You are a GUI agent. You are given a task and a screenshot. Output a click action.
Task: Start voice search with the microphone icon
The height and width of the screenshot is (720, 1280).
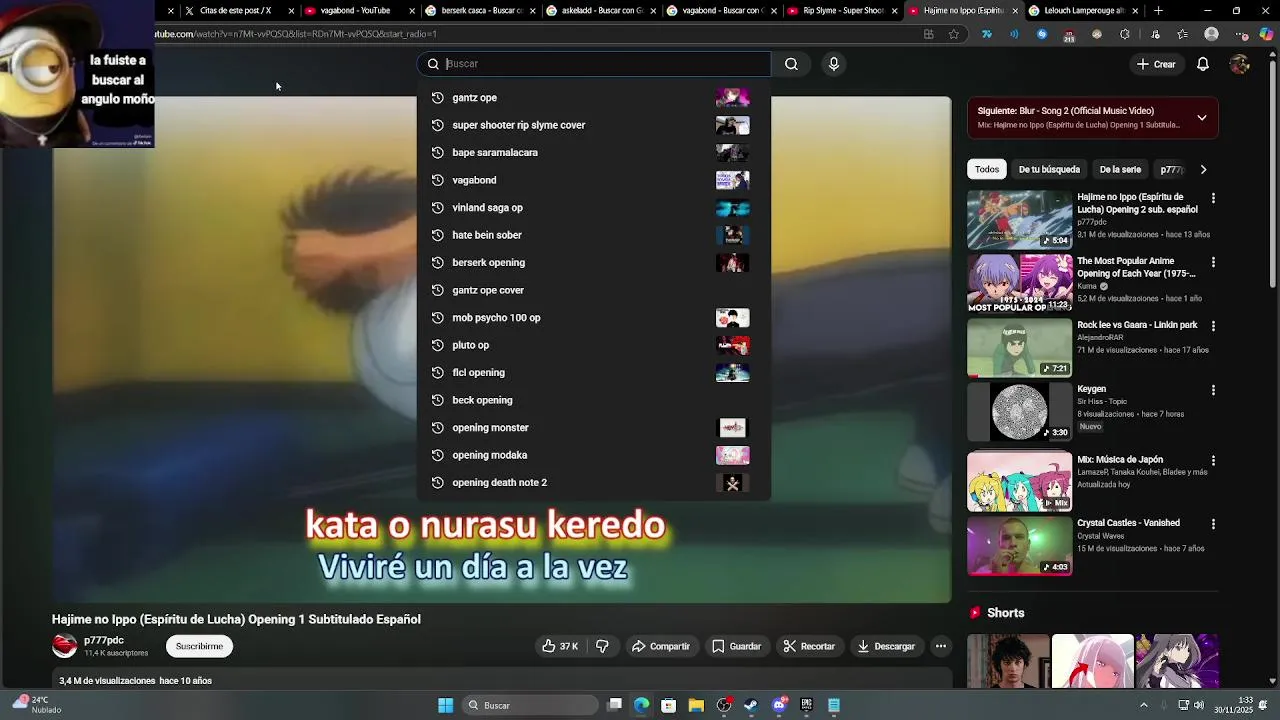tap(833, 64)
